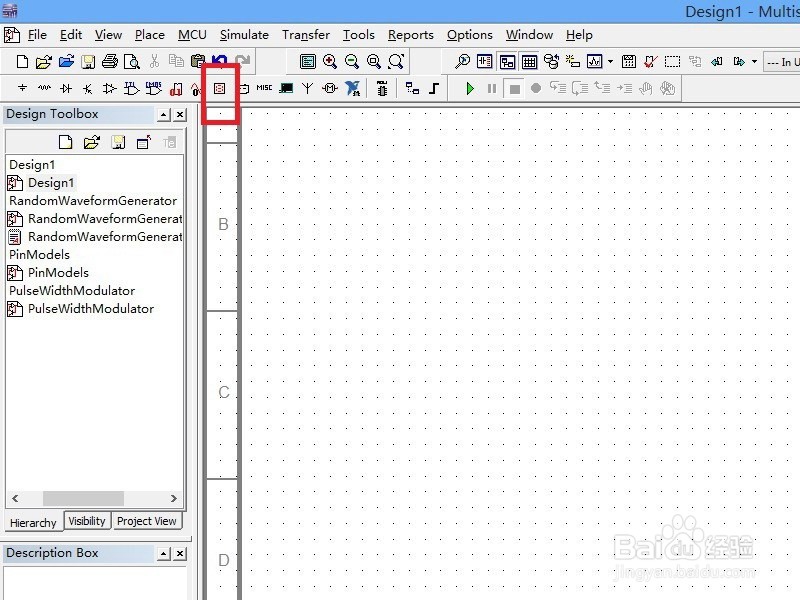Toggle full screen view icon
Image resolution: width=800 pixels, height=600 pixels.
pos(308,62)
